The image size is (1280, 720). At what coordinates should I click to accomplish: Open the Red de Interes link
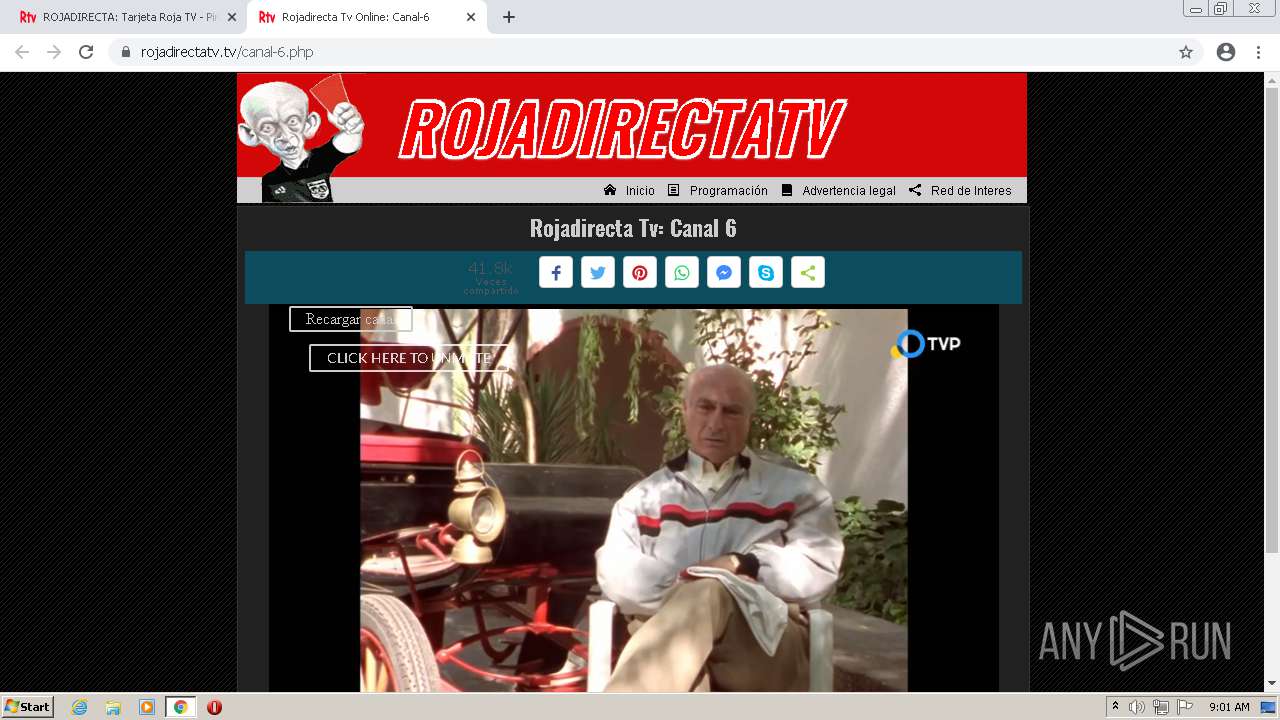pyautogui.click(x=960, y=190)
